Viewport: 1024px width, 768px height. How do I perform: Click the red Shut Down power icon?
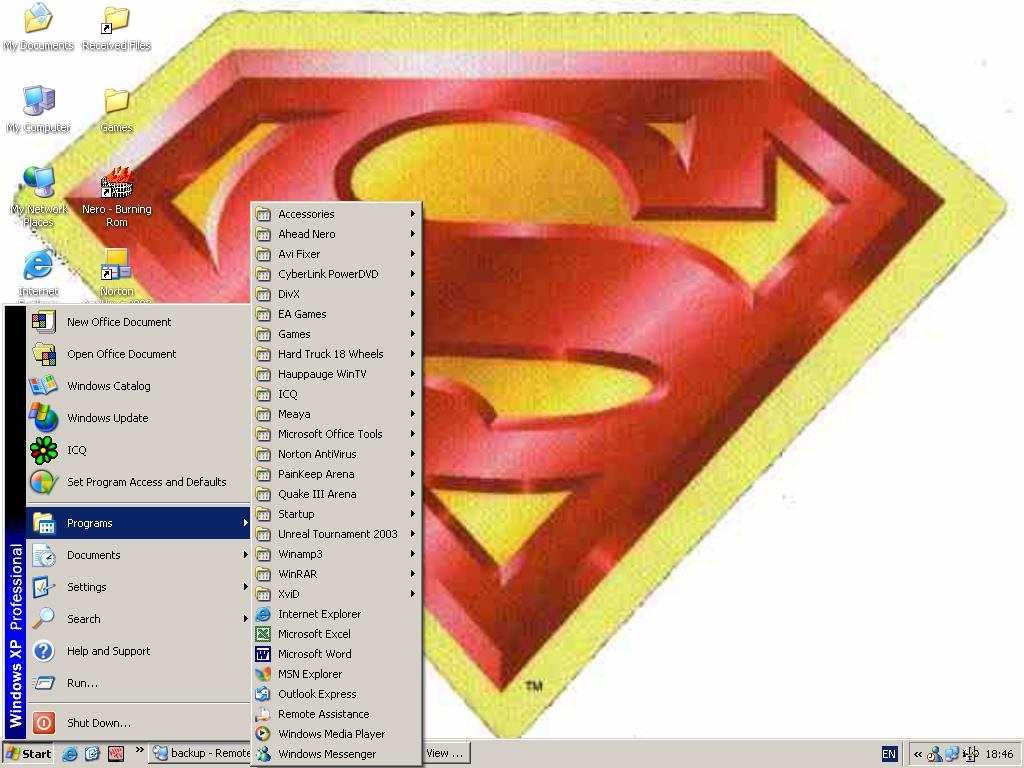(x=44, y=723)
